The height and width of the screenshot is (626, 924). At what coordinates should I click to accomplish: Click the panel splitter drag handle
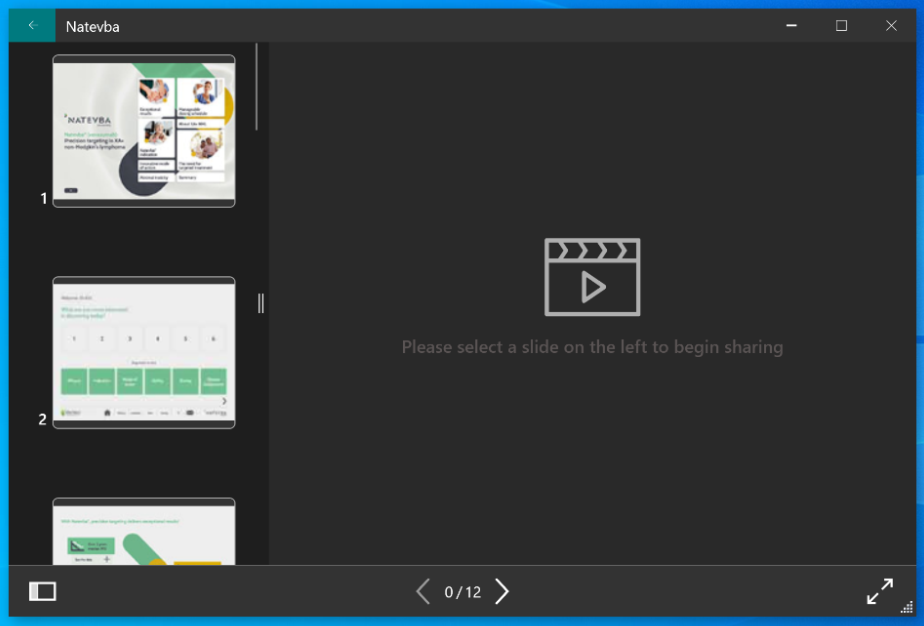click(x=261, y=303)
